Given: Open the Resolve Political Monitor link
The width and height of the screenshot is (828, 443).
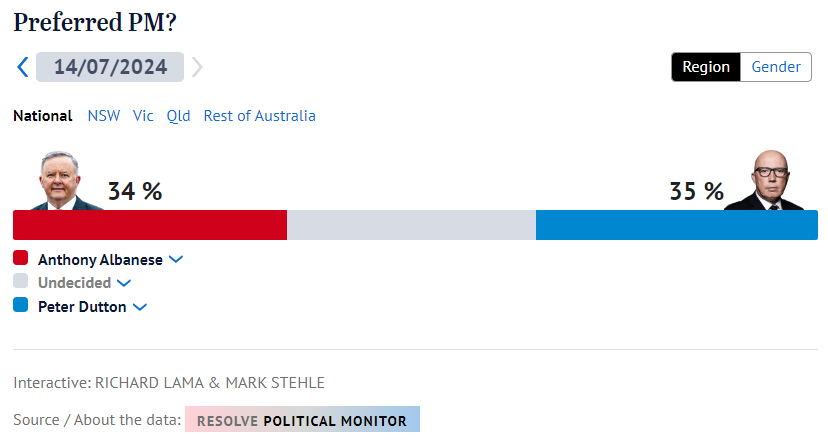Looking at the screenshot, I should (302, 420).
